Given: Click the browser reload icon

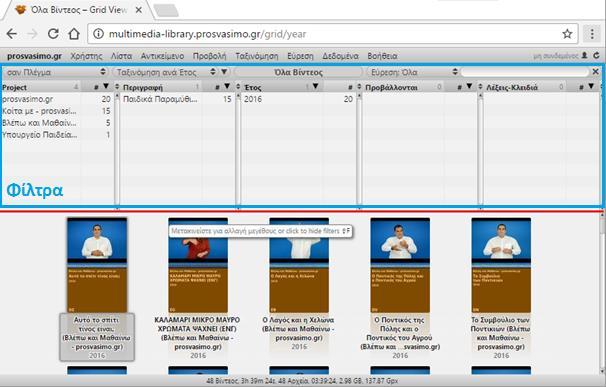Looking at the screenshot, I should 53,34.
